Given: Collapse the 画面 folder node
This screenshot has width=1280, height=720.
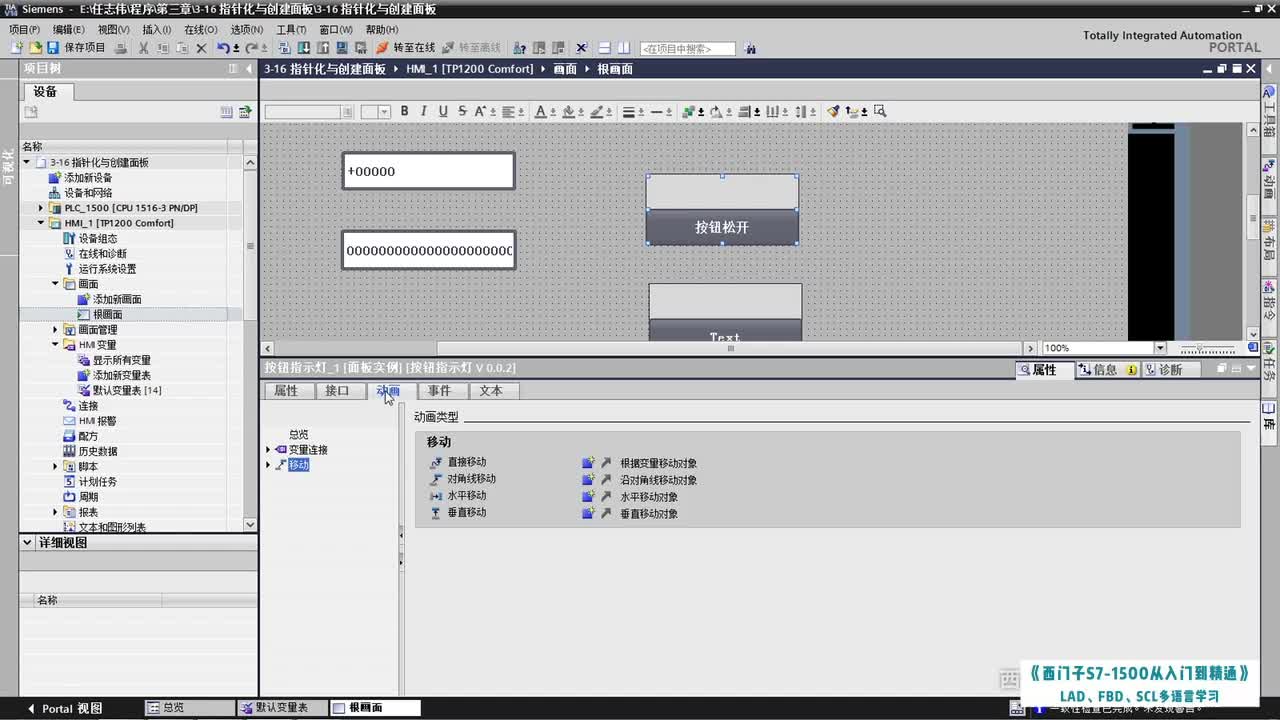Looking at the screenshot, I should coord(56,284).
